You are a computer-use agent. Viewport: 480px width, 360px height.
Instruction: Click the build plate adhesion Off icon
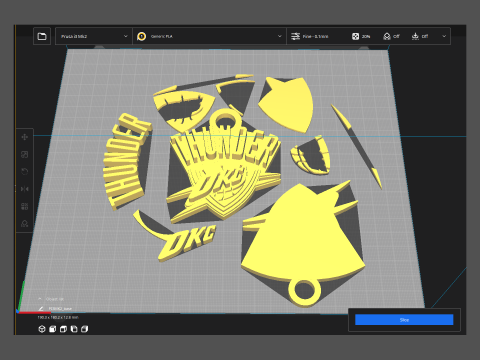(415, 36)
